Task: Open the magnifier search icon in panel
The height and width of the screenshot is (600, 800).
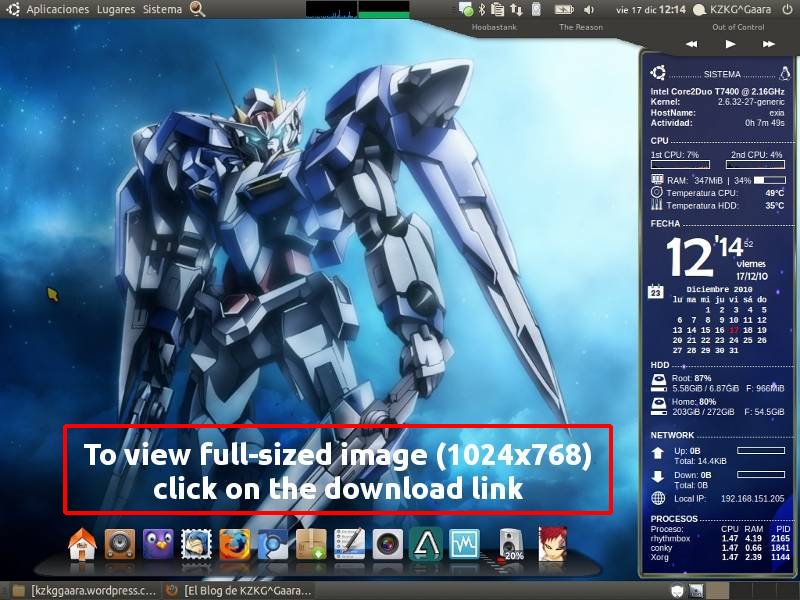Action: tap(197, 9)
